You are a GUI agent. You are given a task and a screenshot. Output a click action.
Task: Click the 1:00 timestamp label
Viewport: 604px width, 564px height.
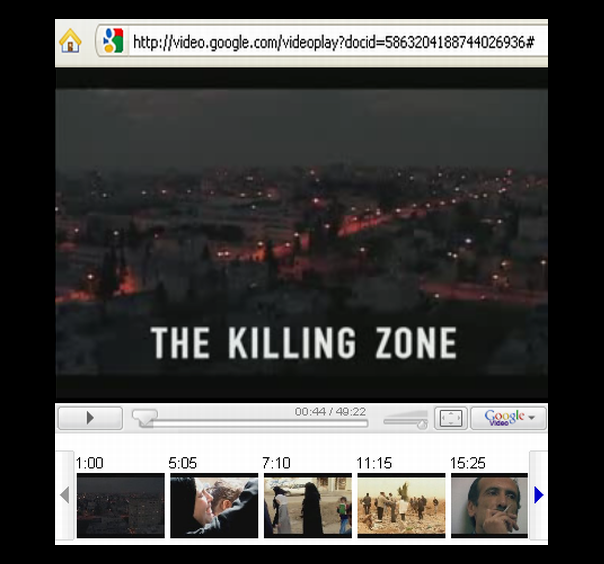point(89,463)
